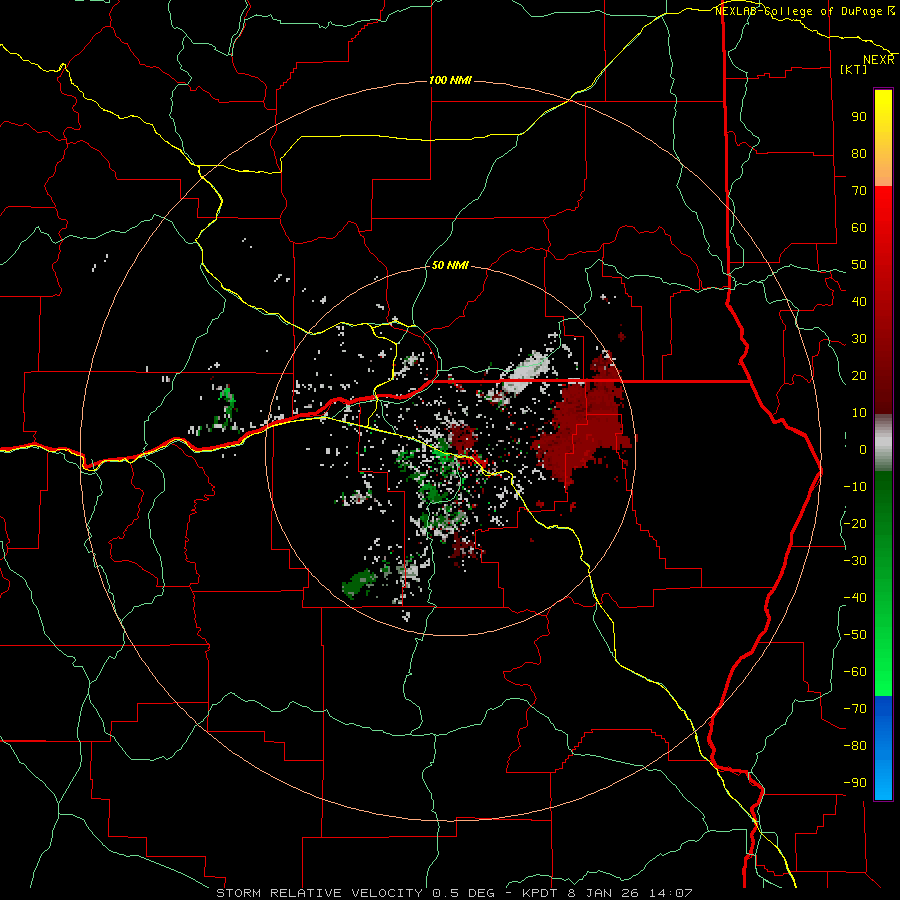The height and width of the screenshot is (900, 900).
Task: Click the -80 label on the velocity scale
Action: 855,746
